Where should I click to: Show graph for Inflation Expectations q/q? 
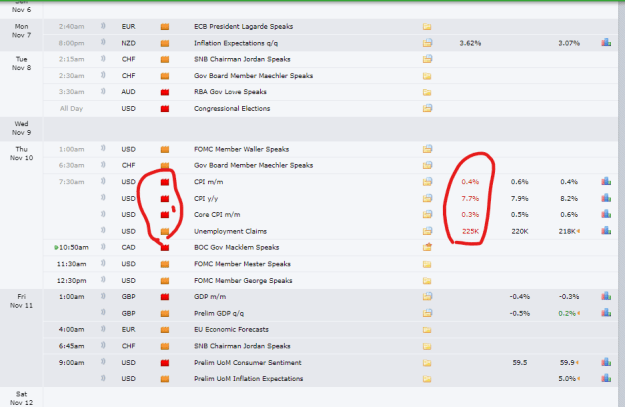tap(606, 42)
